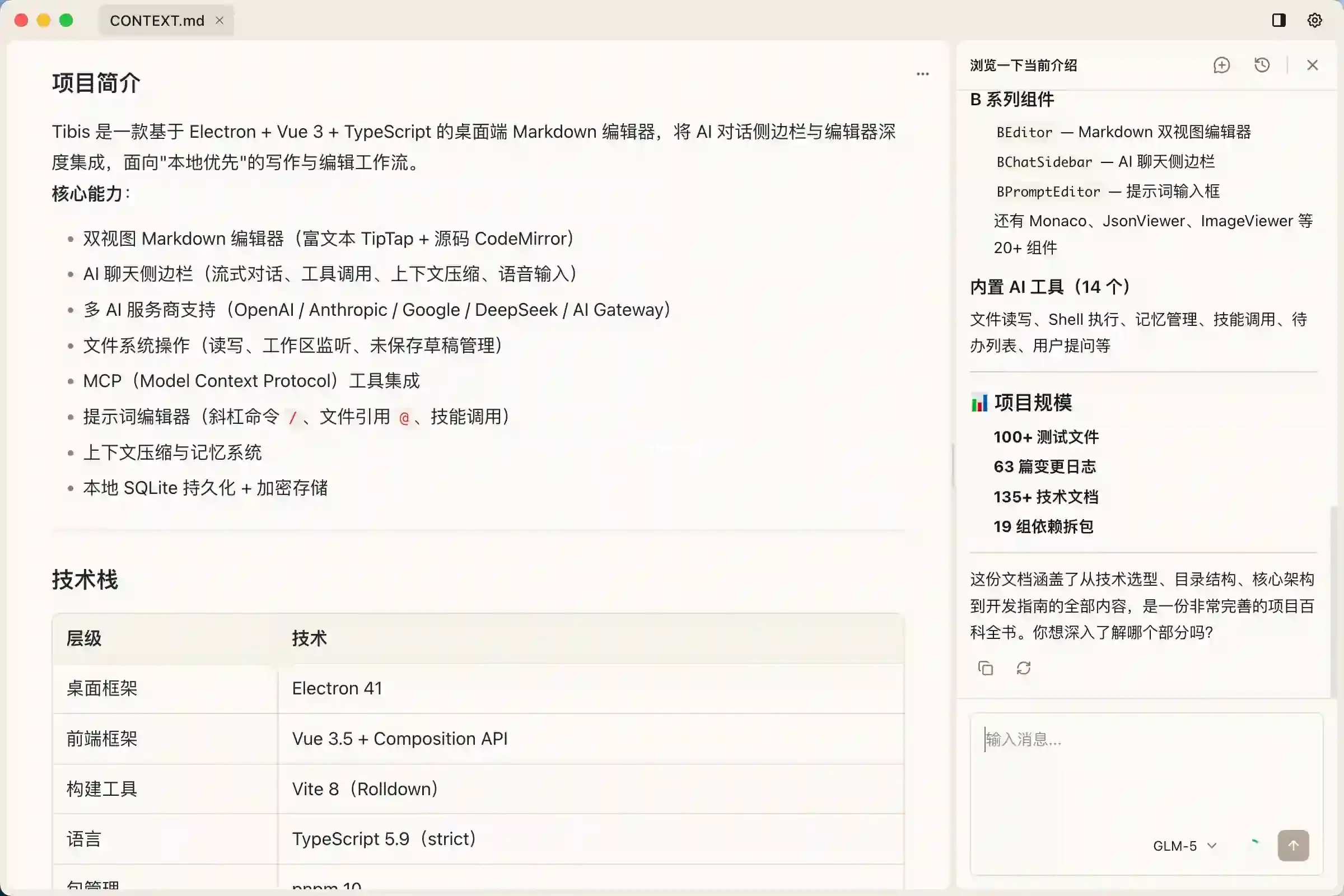Click the 文件系统操作 bullet

pos(293,346)
